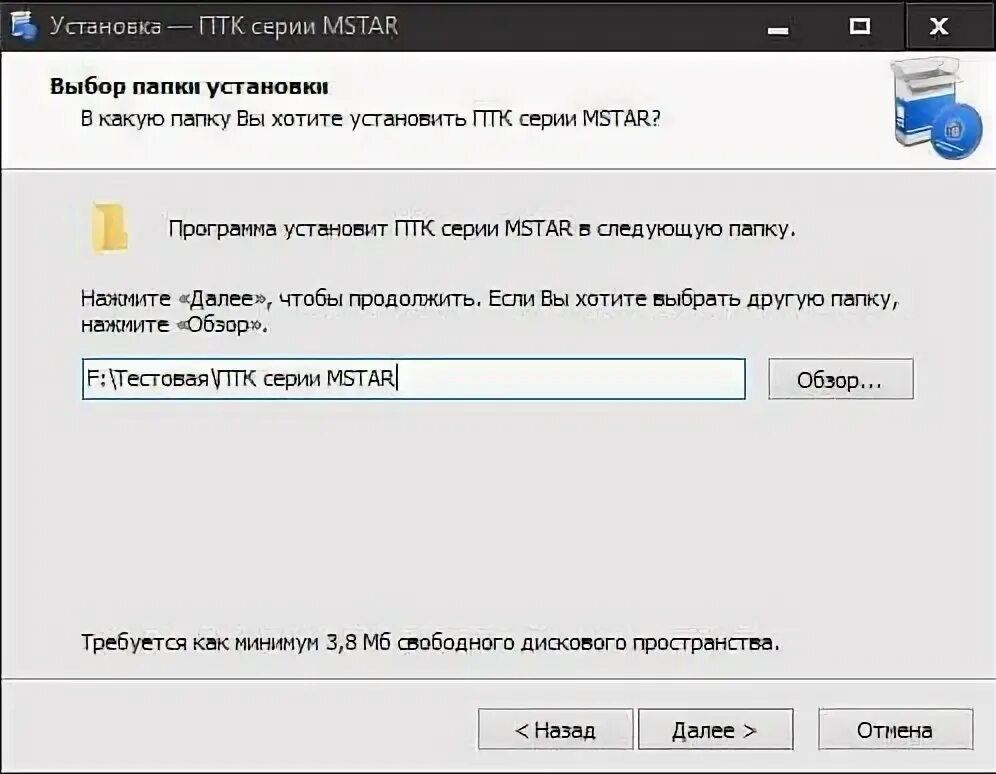Continue with the Далее > button
The width and height of the screenshot is (996, 774).
click(x=715, y=730)
